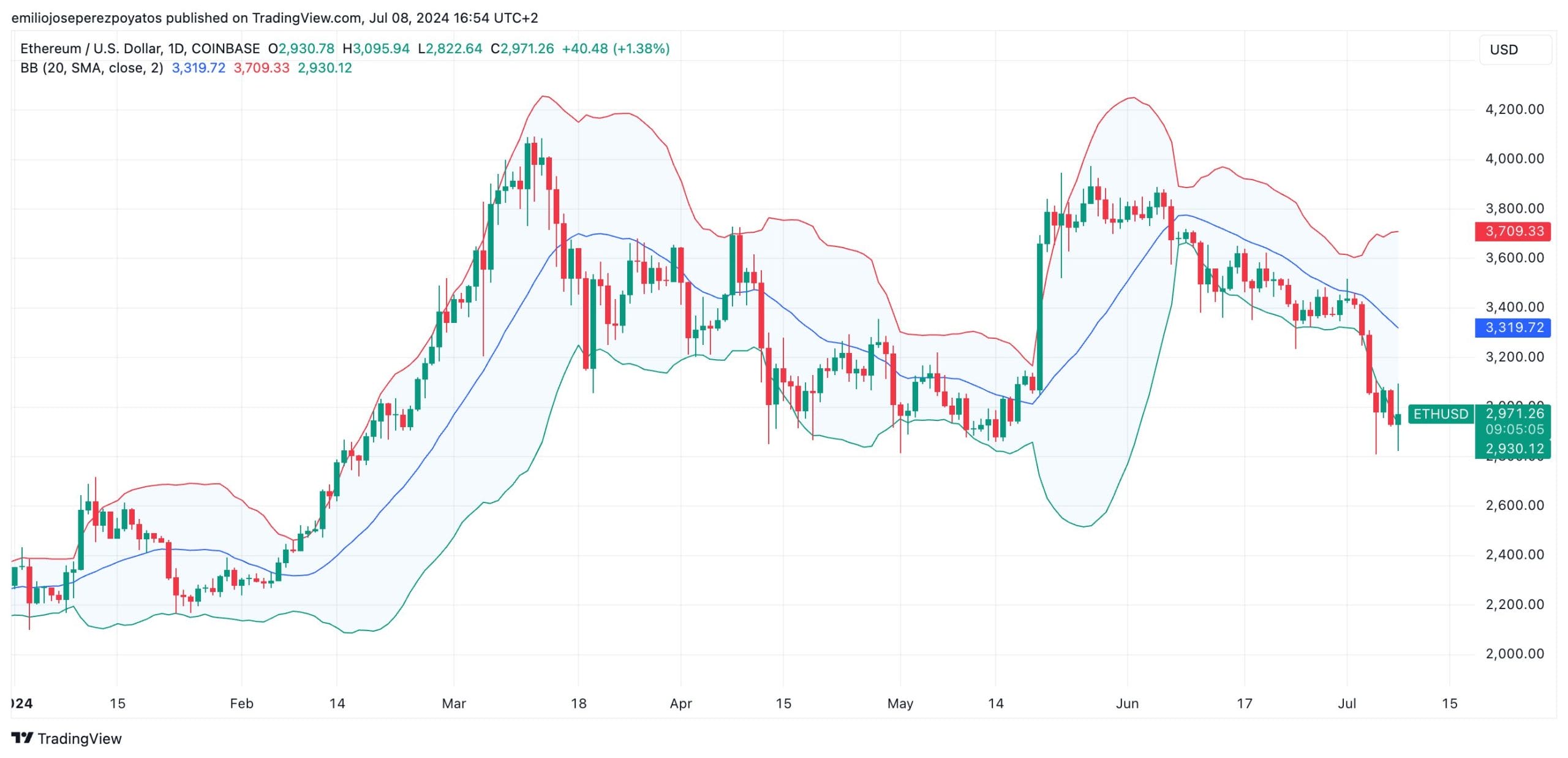Click the 2,971.26 current price tag
The height and width of the screenshot is (758, 1568).
click(x=1514, y=413)
